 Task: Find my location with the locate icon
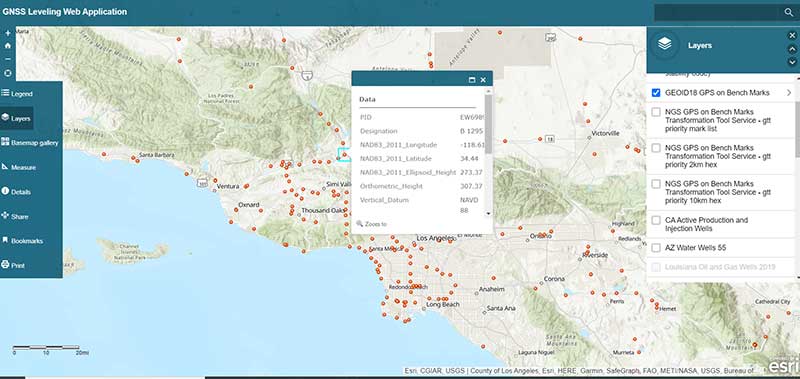point(8,73)
